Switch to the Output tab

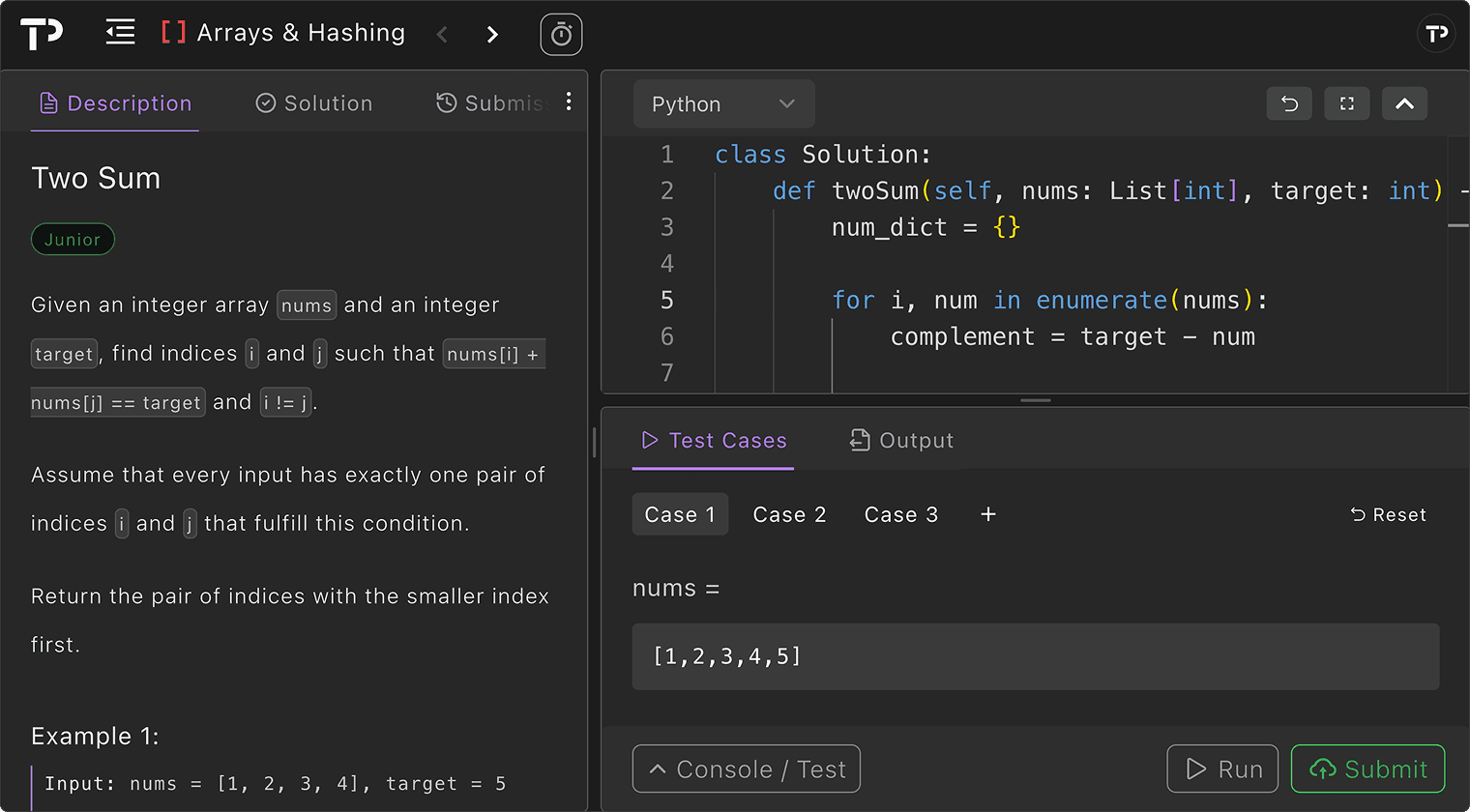click(x=901, y=441)
